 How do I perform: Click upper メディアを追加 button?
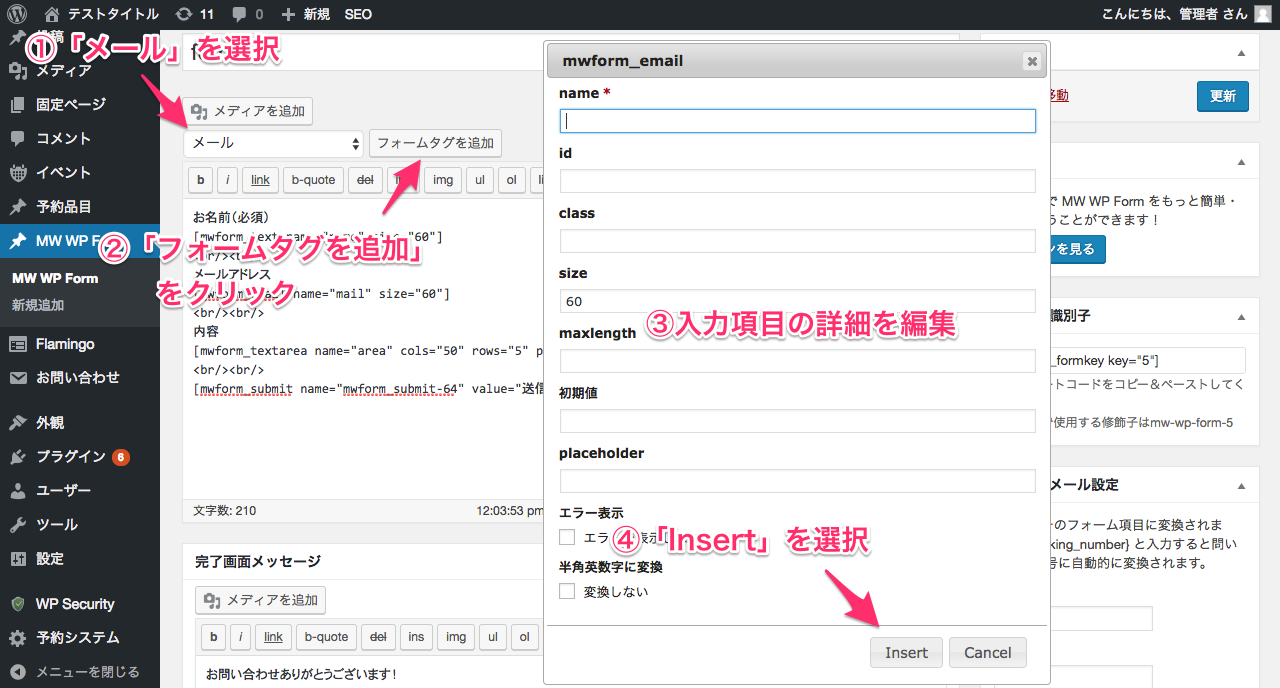tap(249, 111)
